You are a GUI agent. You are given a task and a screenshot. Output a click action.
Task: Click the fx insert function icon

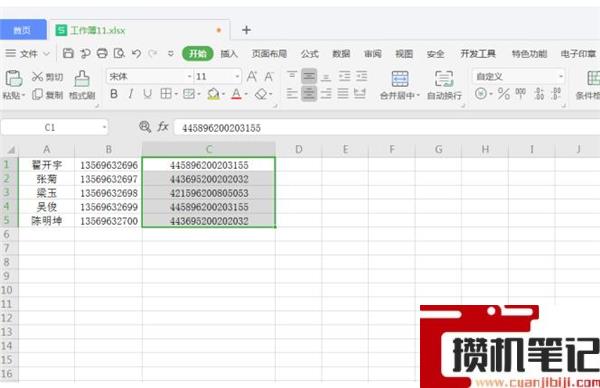pyautogui.click(x=163, y=126)
